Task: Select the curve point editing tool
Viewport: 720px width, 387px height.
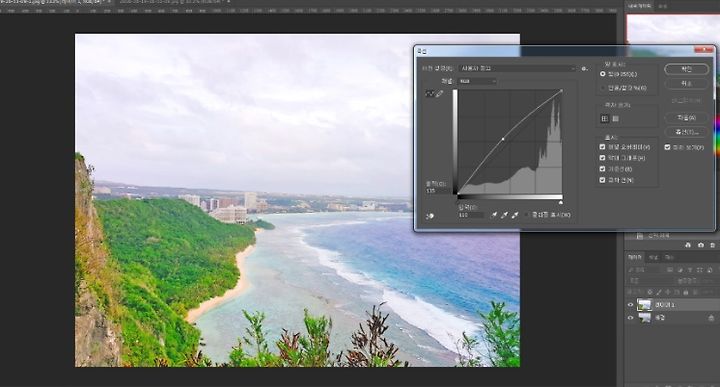Action: [x=429, y=94]
